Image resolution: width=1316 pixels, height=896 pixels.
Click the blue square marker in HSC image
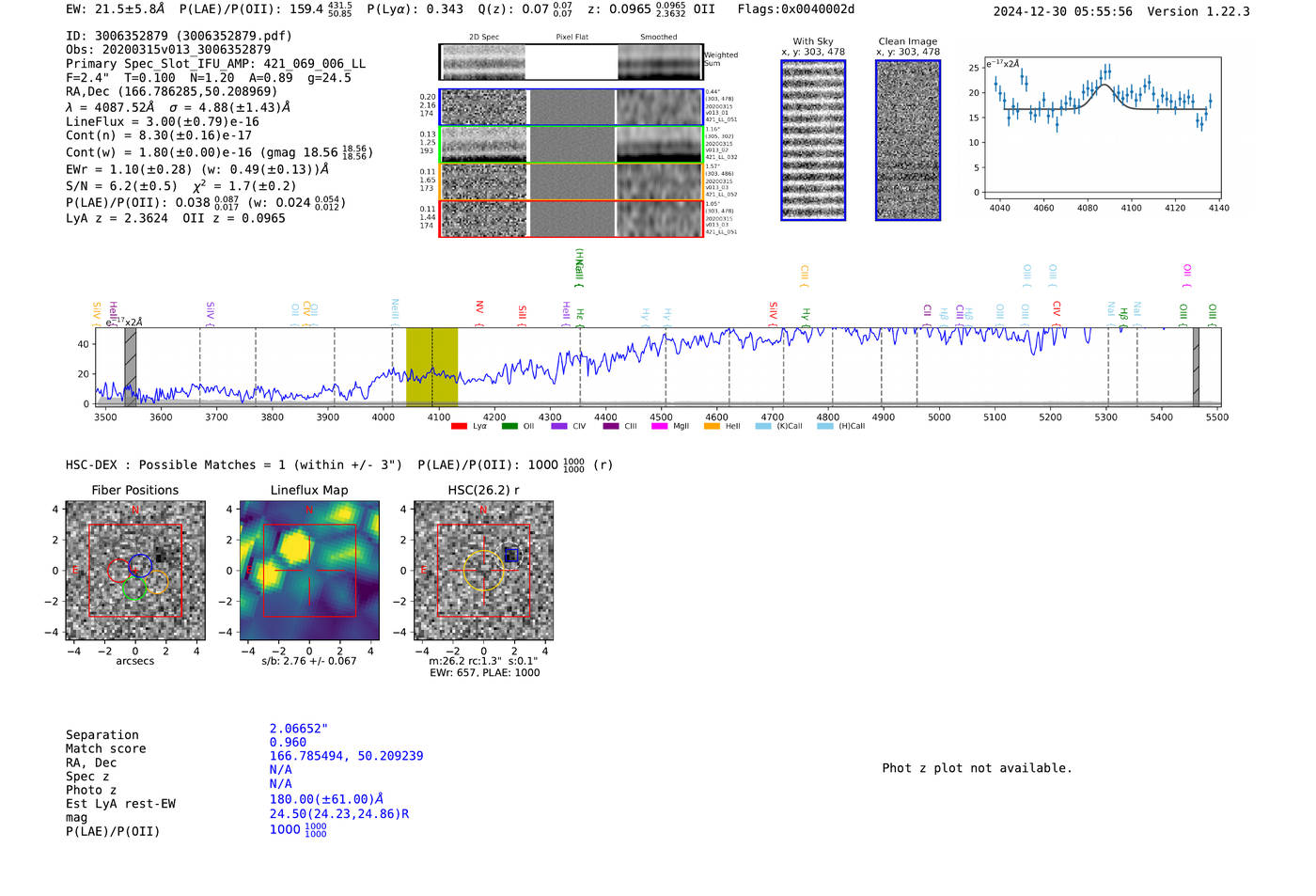tap(511, 556)
